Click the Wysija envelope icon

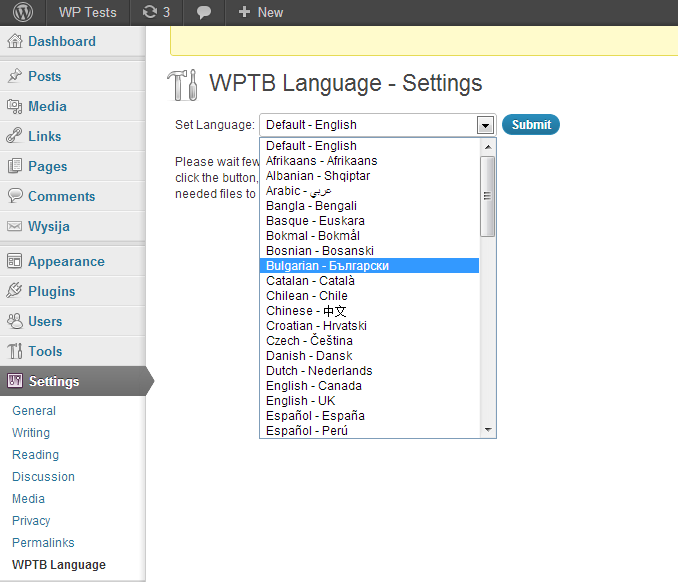pyautogui.click(x=15, y=226)
